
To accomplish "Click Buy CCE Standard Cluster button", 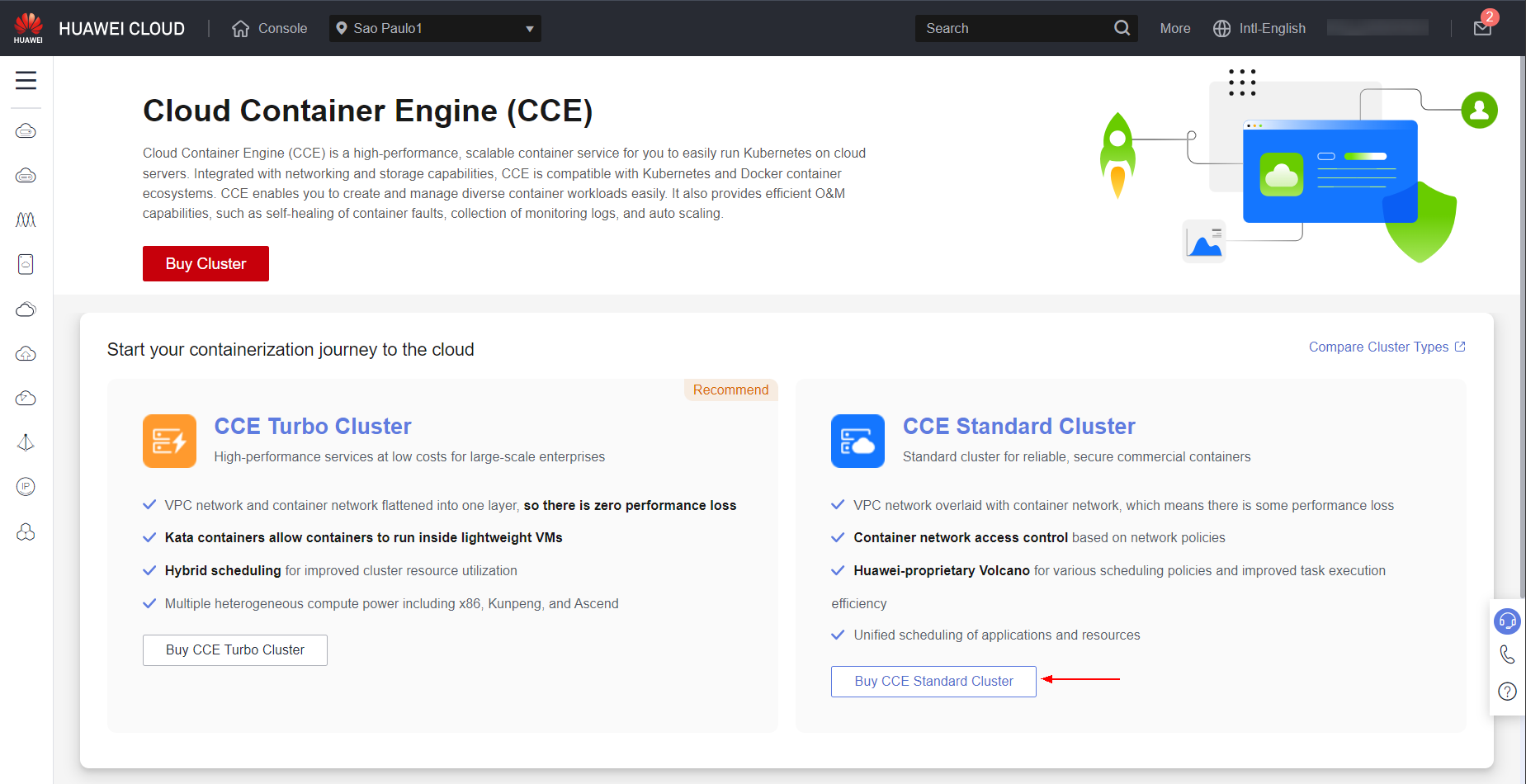I will pos(933,682).
